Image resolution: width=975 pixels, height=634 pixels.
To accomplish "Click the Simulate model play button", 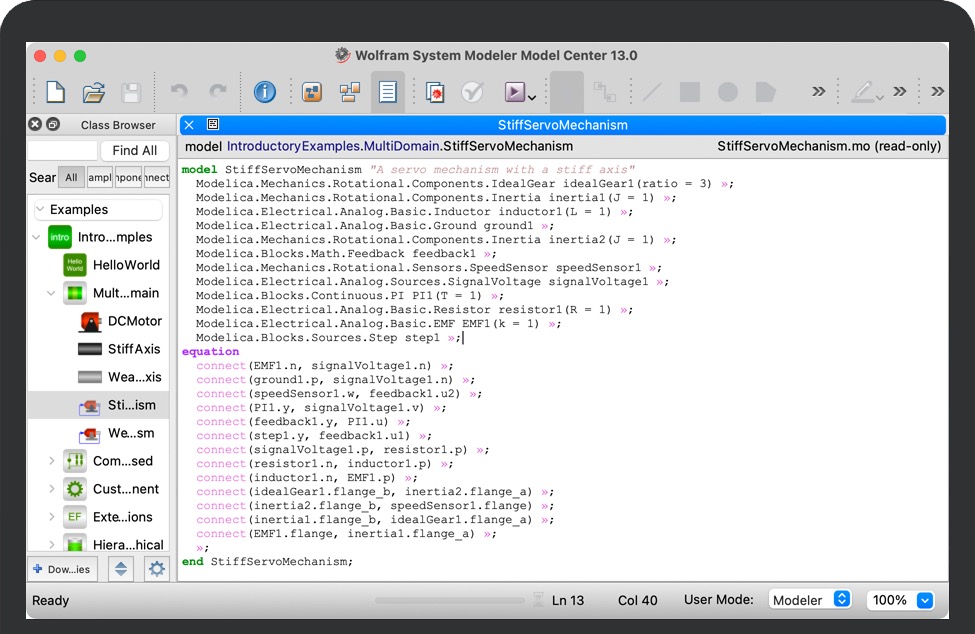I will pos(514,93).
